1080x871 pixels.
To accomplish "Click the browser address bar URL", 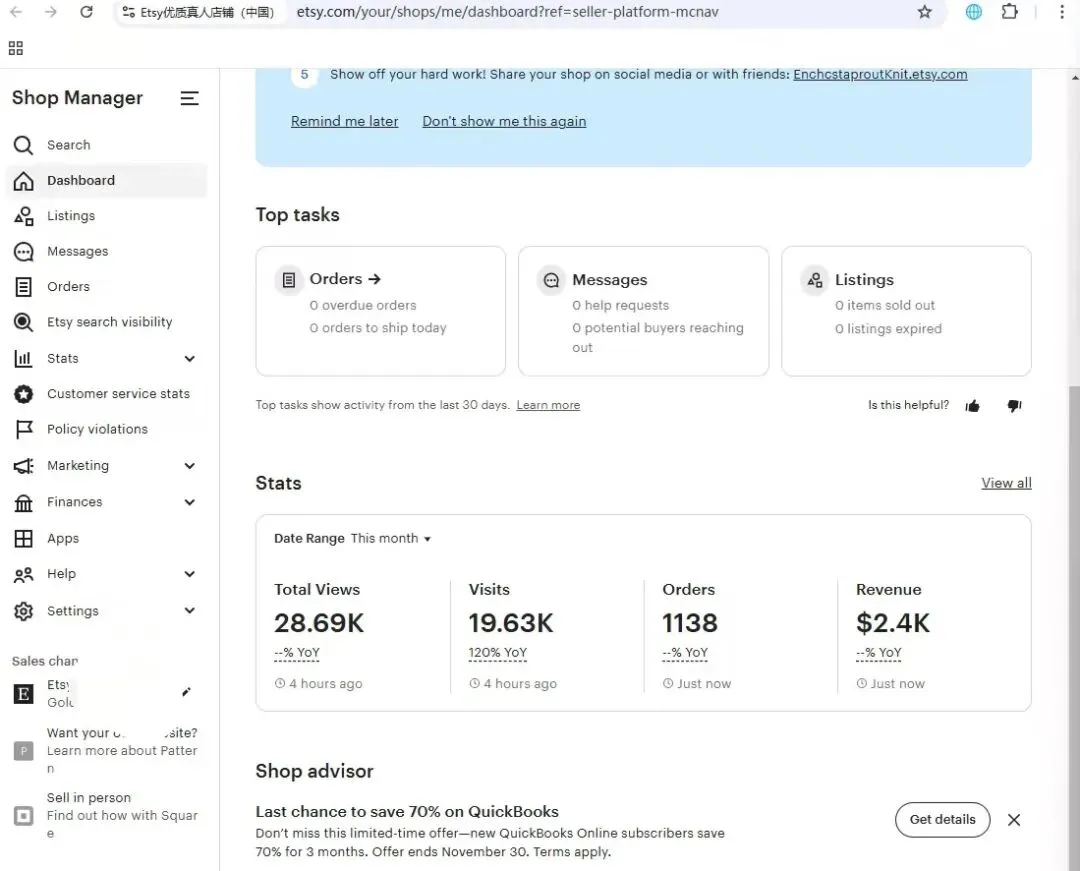I will (x=507, y=12).
